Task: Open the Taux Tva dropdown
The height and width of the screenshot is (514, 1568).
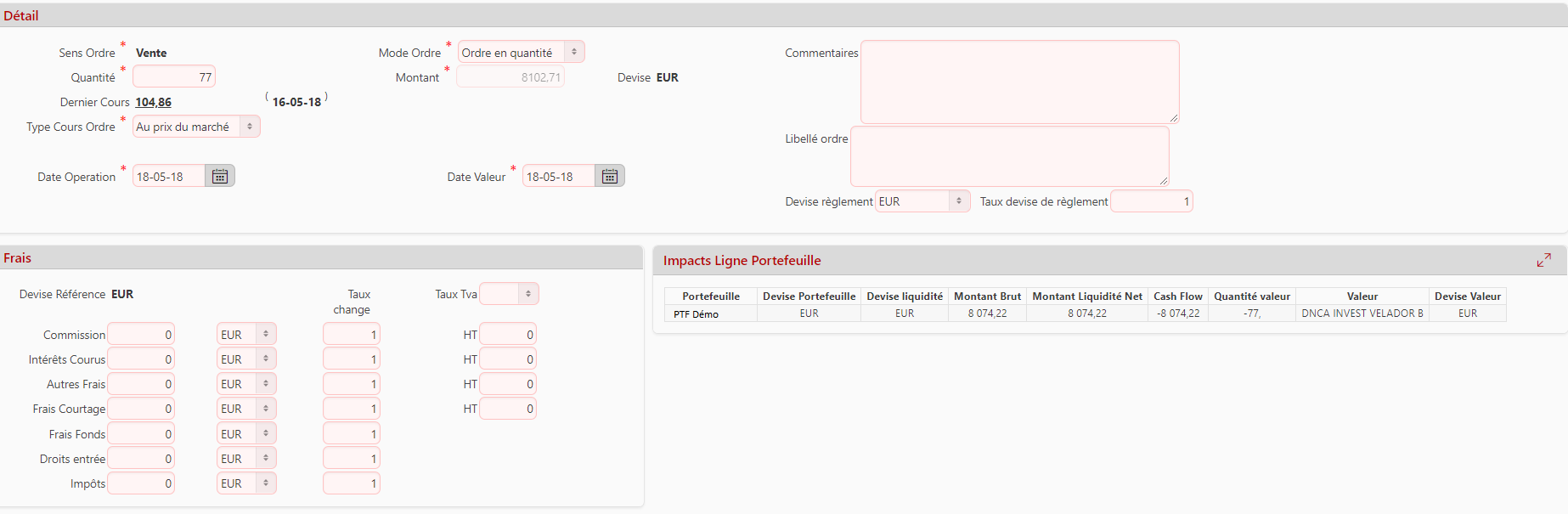Action: 509,294
